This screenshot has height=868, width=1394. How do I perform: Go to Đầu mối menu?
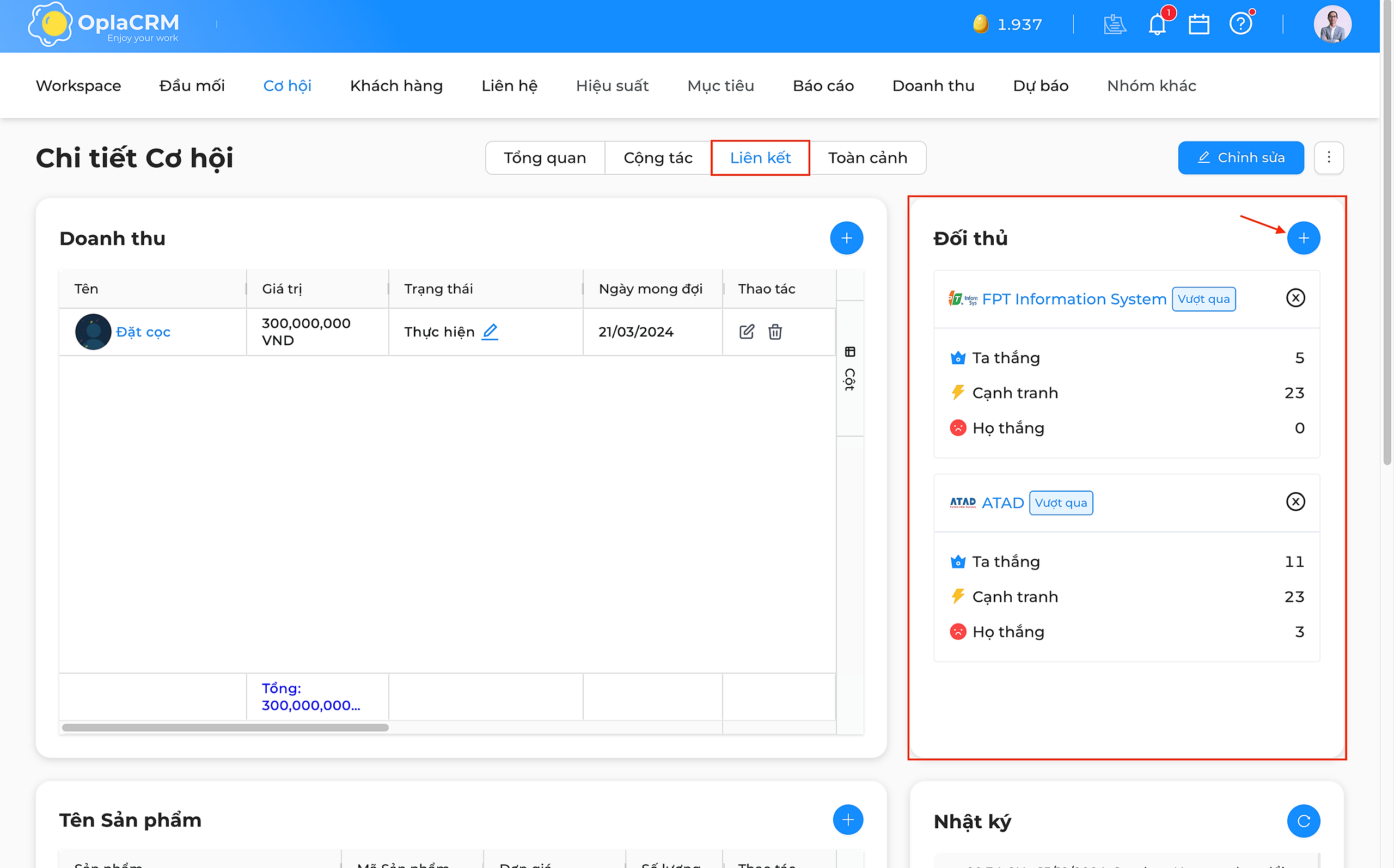[x=192, y=85]
